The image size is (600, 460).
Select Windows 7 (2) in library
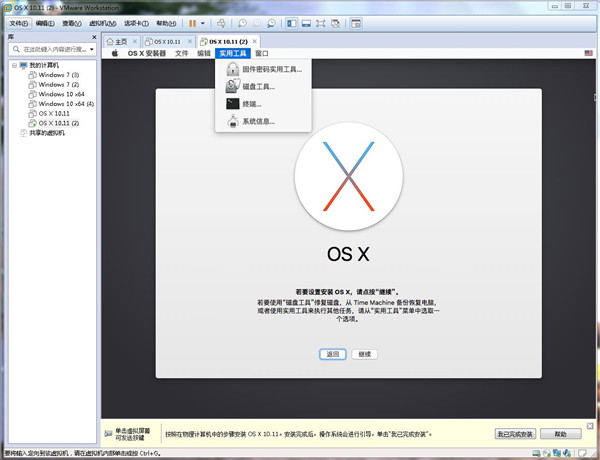(54, 85)
